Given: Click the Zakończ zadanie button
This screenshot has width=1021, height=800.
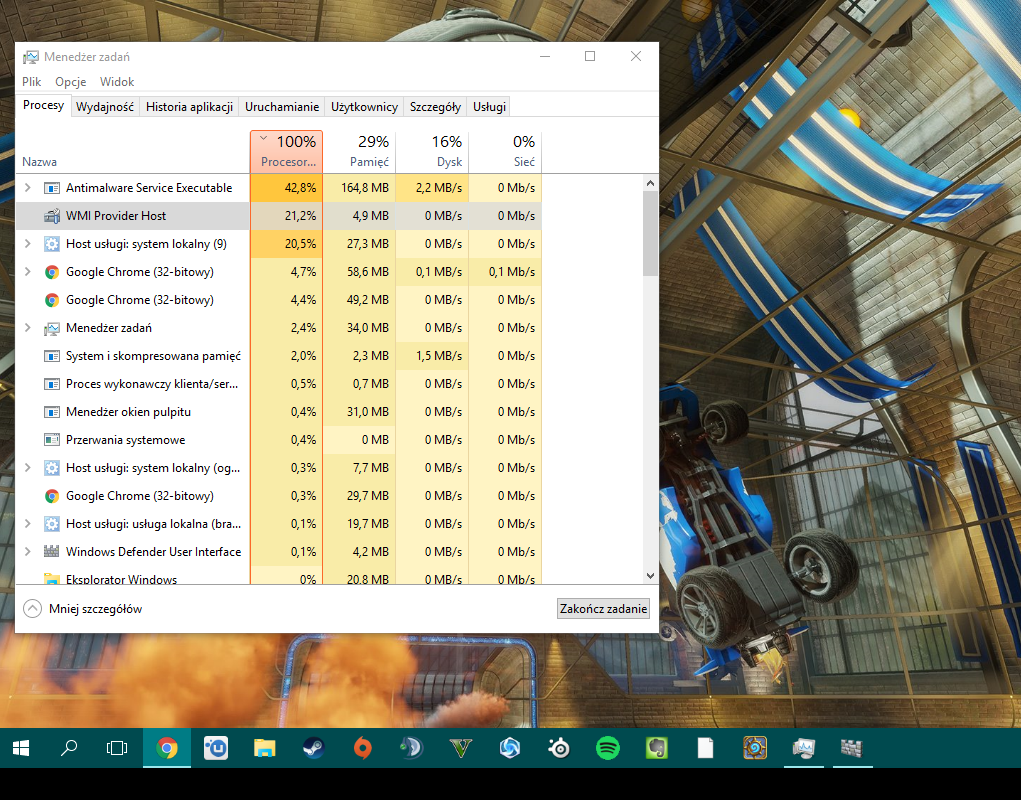Looking at the screenshot, I should [604, 609].
